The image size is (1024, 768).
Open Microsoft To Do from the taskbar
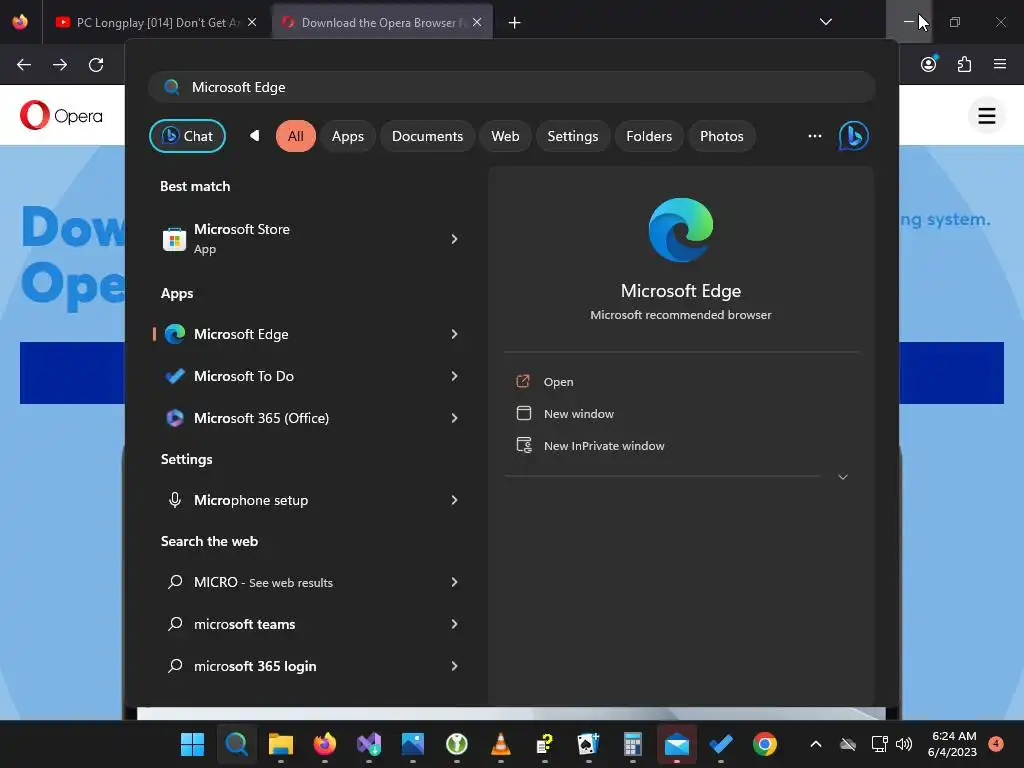click(721, 744)
